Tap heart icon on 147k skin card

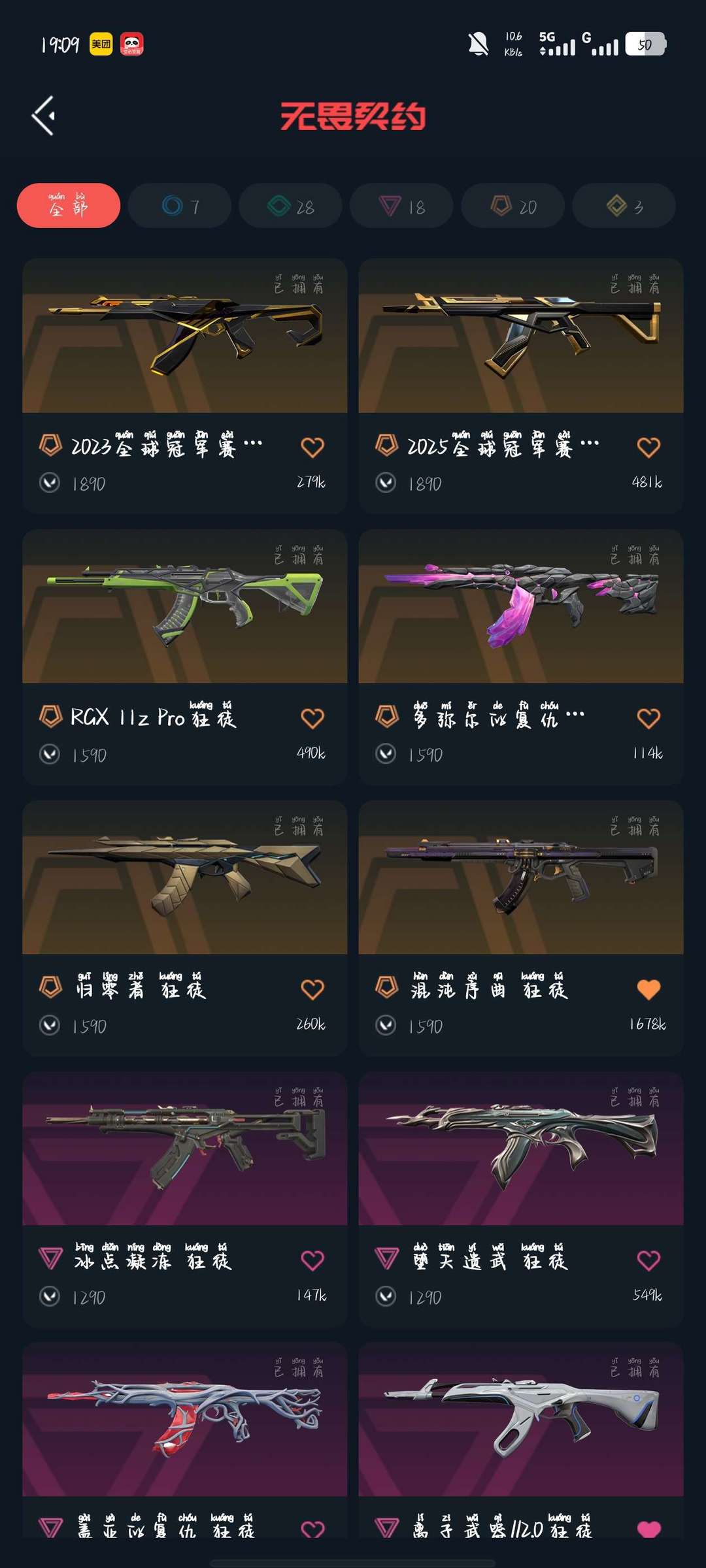point(312,1260)
